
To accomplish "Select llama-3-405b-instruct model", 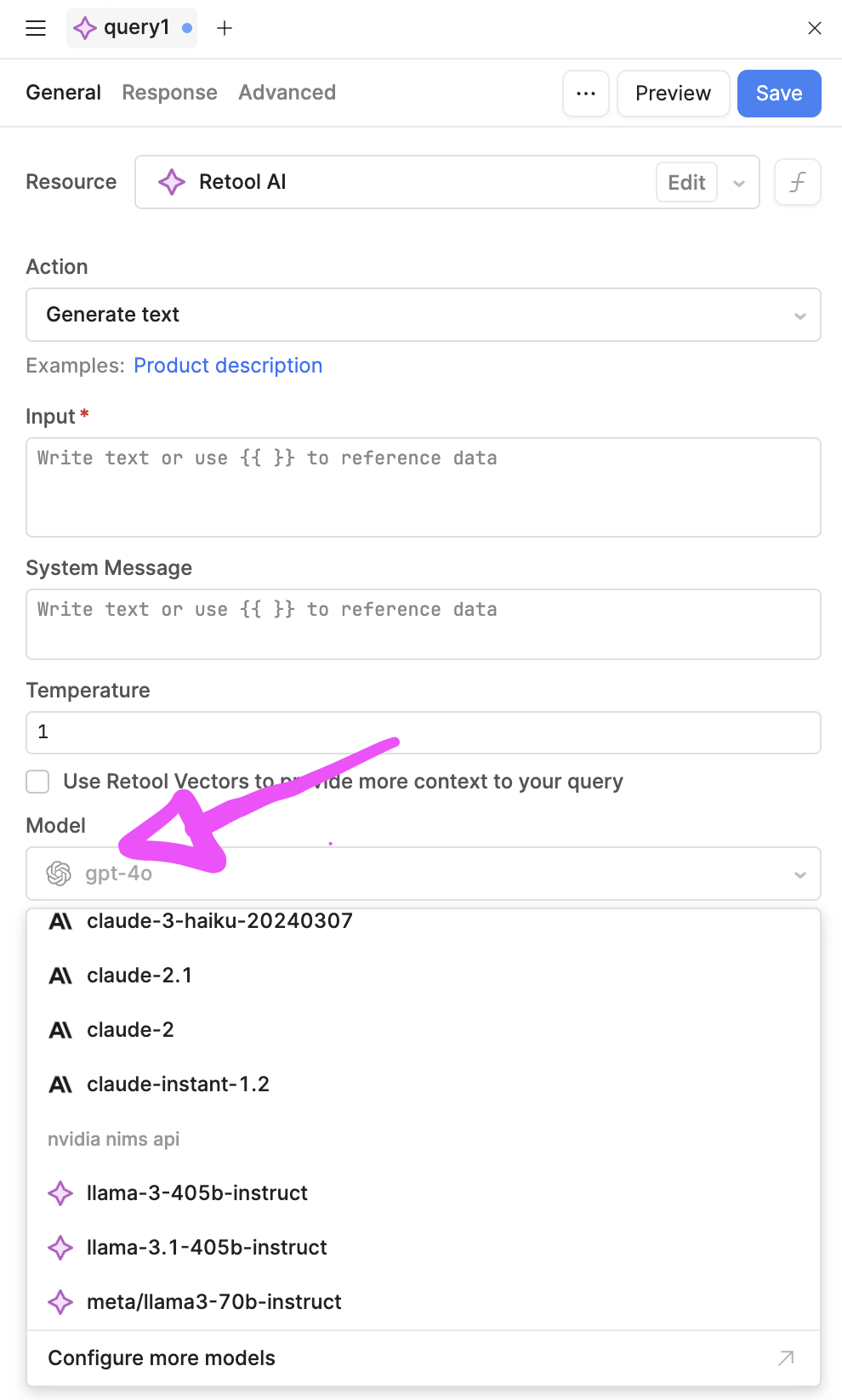I will (424, 1193).
